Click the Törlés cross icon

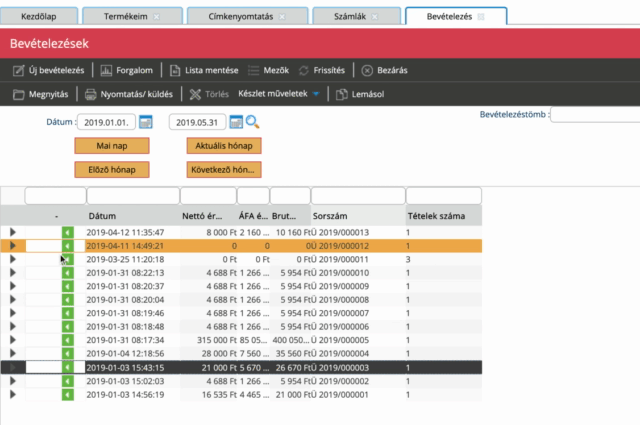[x=195, y=94]
